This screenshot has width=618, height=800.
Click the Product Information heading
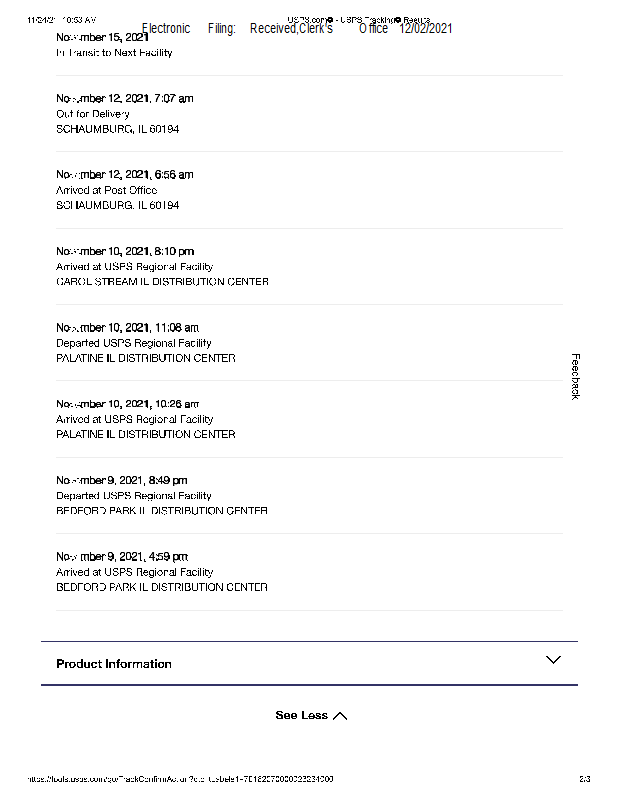[114, 664]
